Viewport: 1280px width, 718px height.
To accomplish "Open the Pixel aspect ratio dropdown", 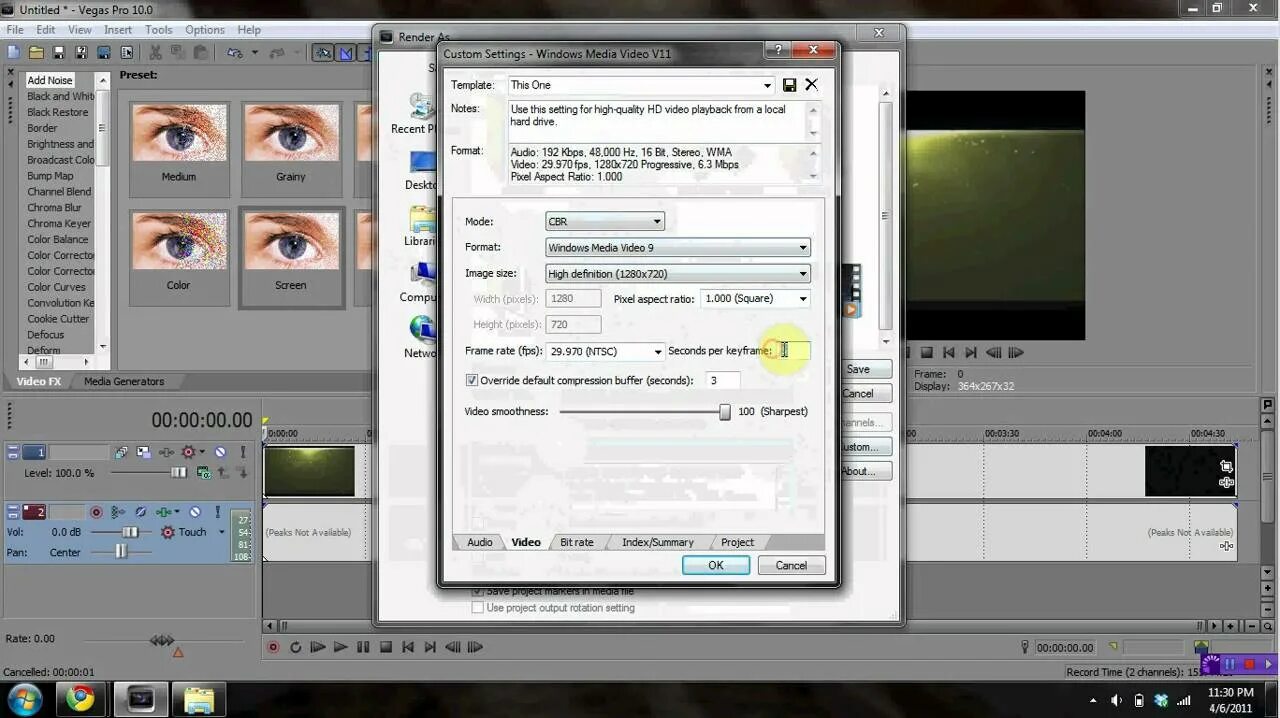I will tap(803, 298).
